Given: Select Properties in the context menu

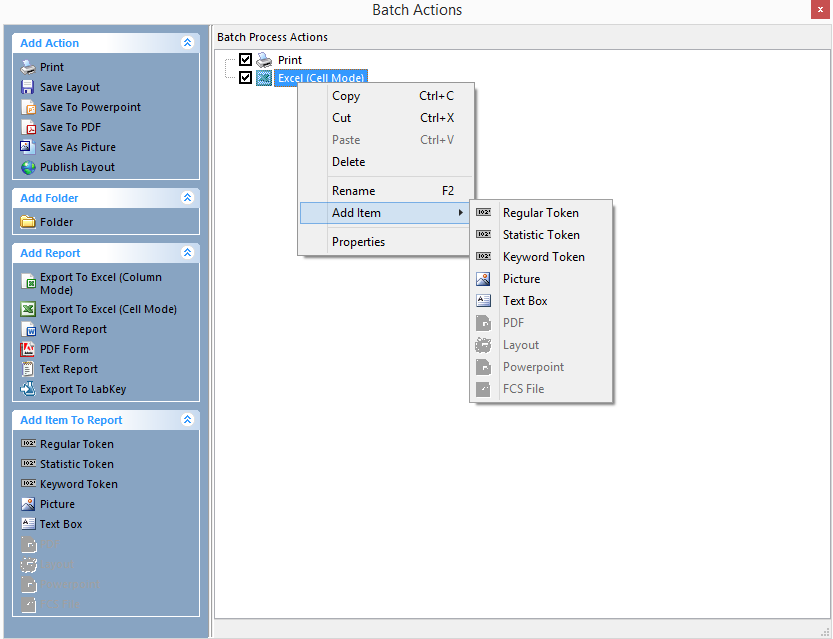Looking at the screenshot, I should click(x=358, y=242).
